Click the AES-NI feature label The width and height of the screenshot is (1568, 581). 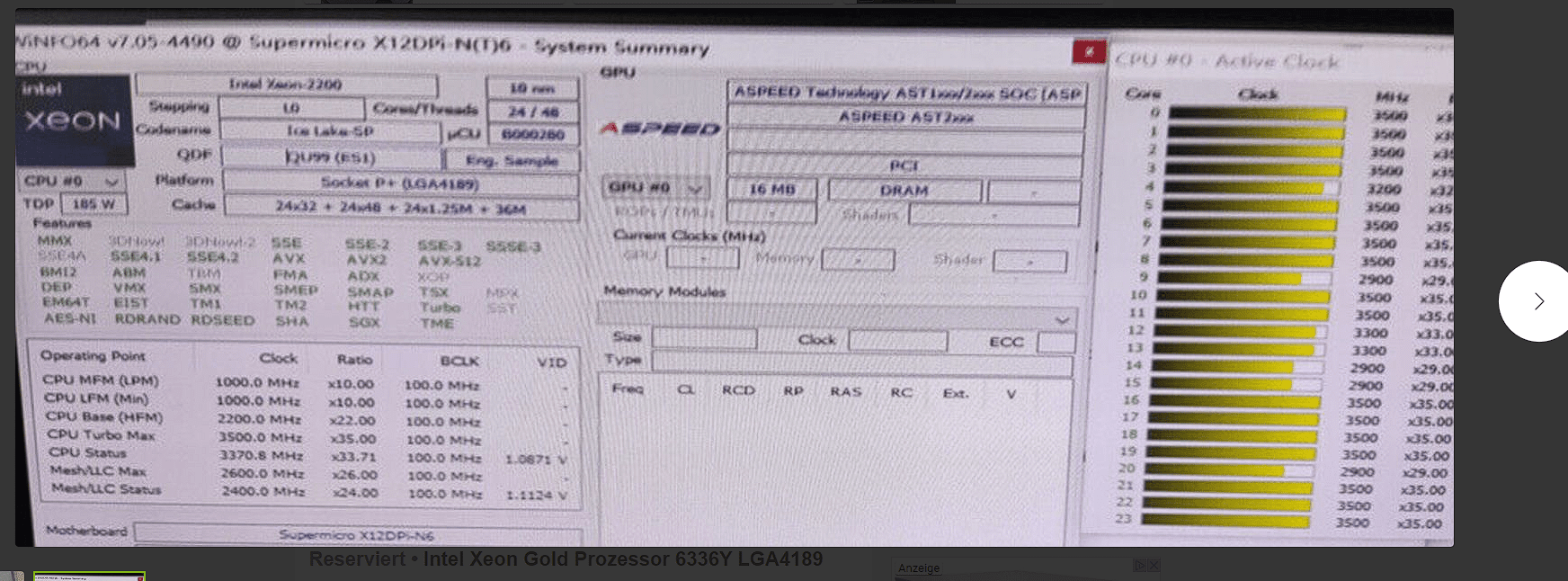click(70, 318)
